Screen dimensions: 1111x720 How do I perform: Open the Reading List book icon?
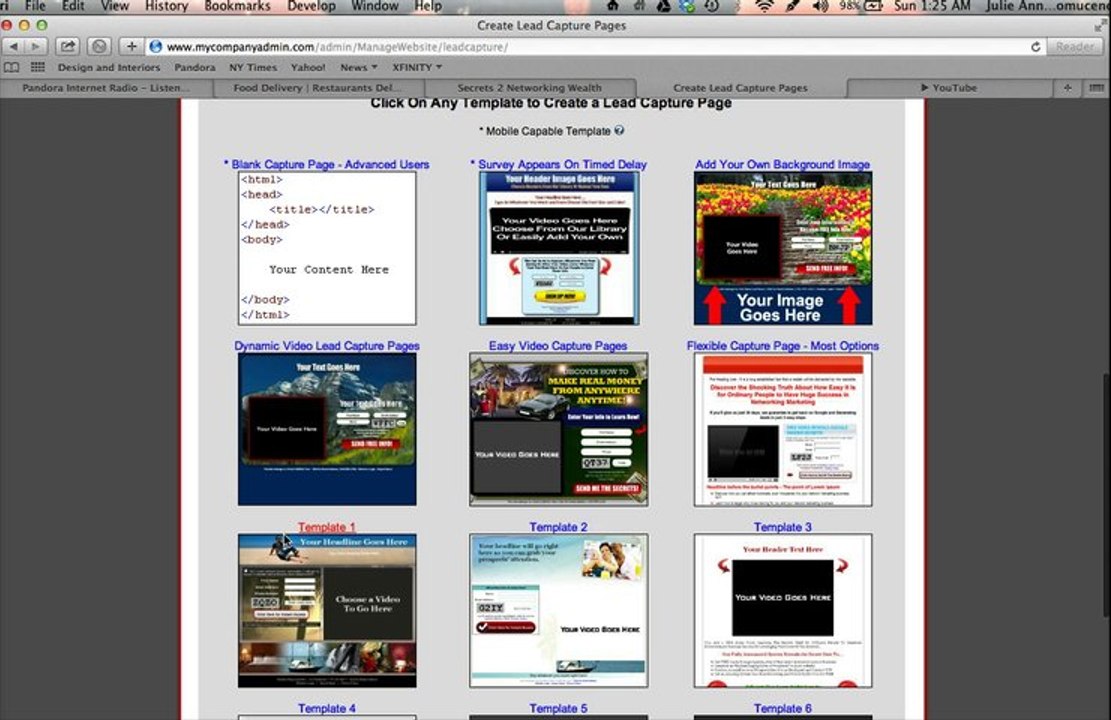click(x=12, y=67)
